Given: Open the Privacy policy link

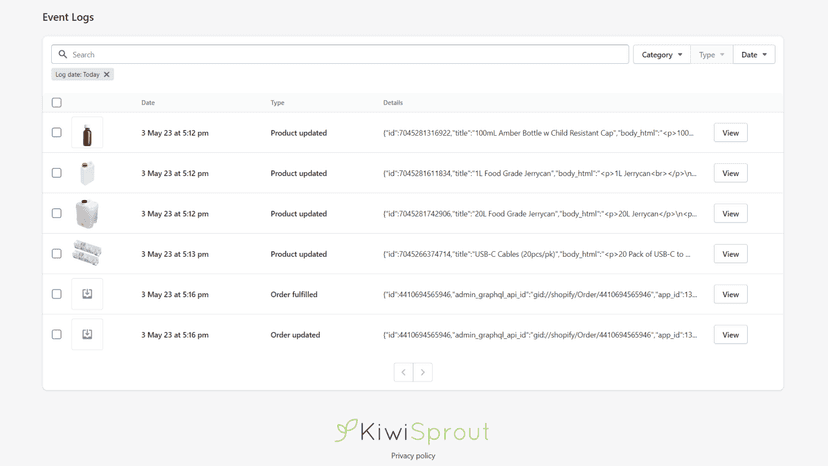Looking at the screenshot, I should point(413,455).
